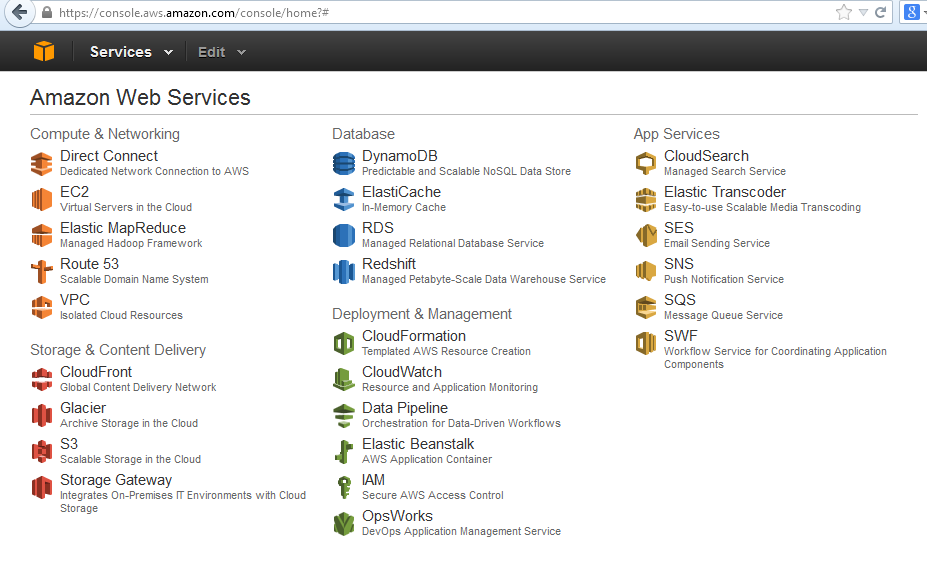Follow the Data Pipeline link
This screenshot has width=927, height=567.
coord(405,409)
